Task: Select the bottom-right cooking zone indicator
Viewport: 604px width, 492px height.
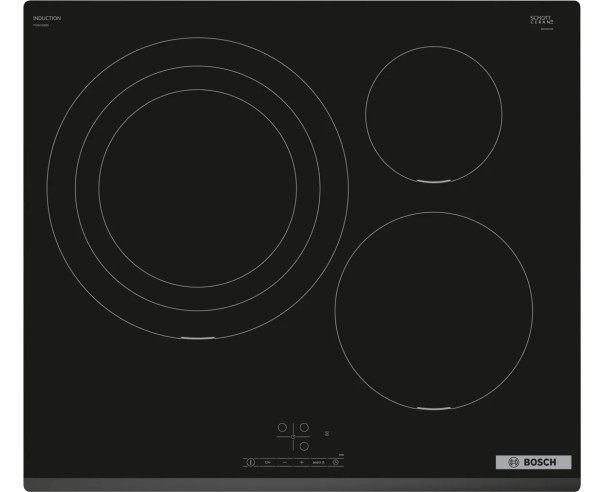Action: [304, 446]
